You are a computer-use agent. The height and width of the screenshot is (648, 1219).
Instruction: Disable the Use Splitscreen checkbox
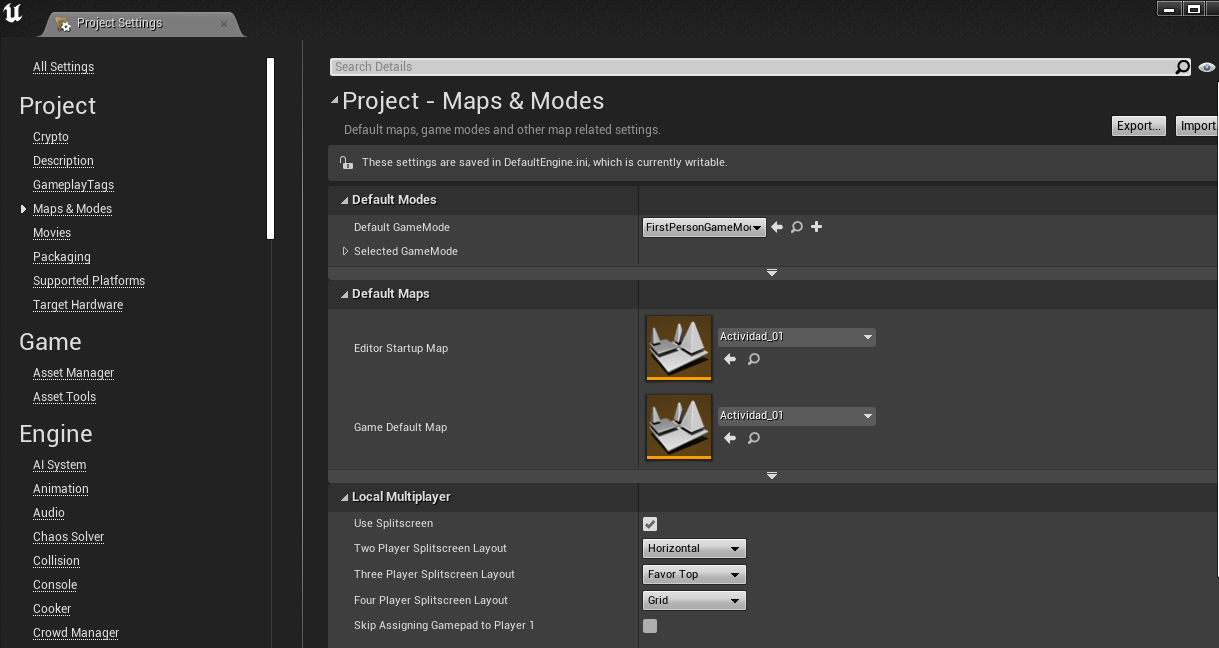click(x=650, y=524)
